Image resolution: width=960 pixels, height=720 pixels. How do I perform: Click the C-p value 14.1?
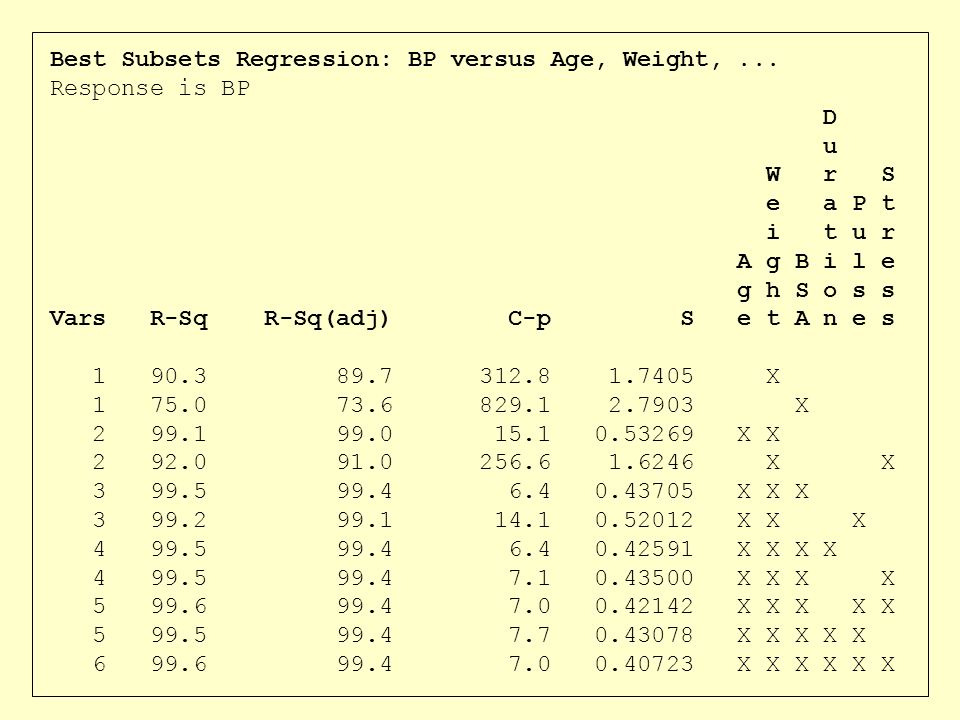point(522,520)
